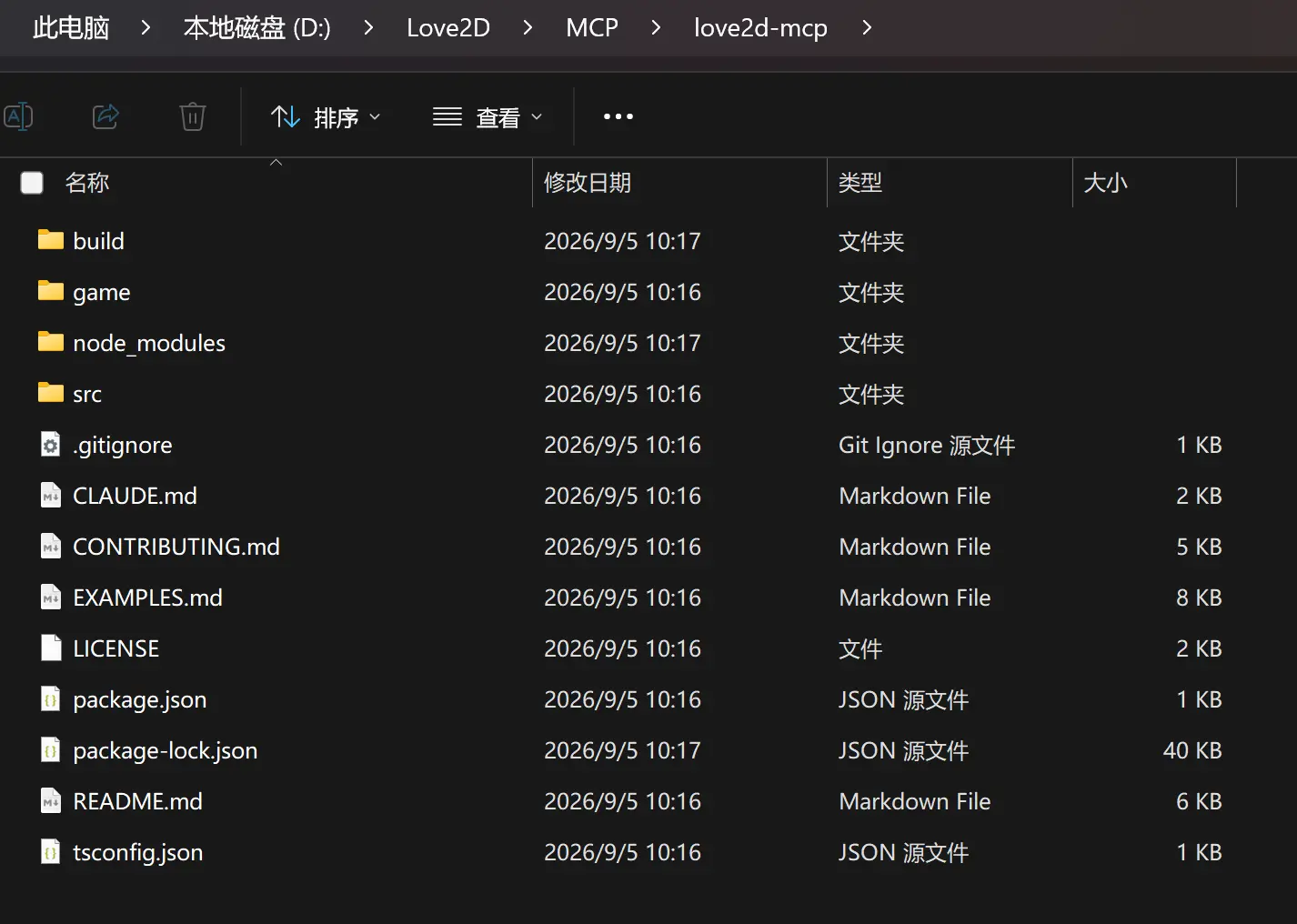
Task: Click the LICENSE file icon
Action: pyautogui.click(x=51, y=648)
